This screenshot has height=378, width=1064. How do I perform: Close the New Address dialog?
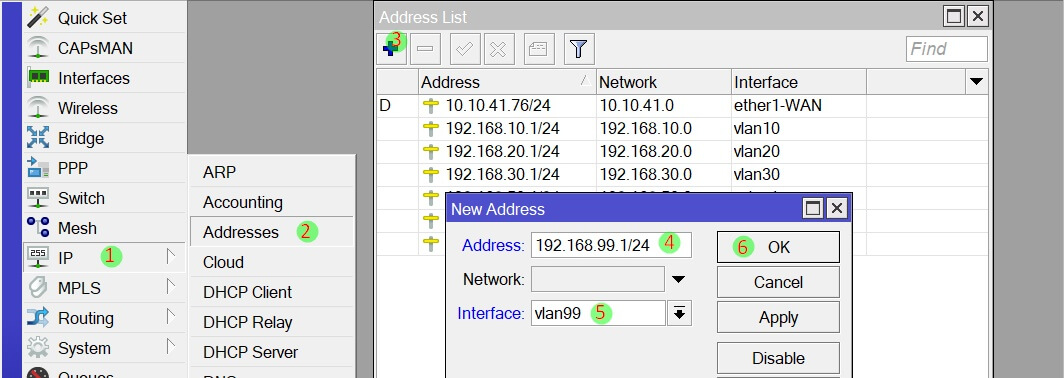coord(837,208)
